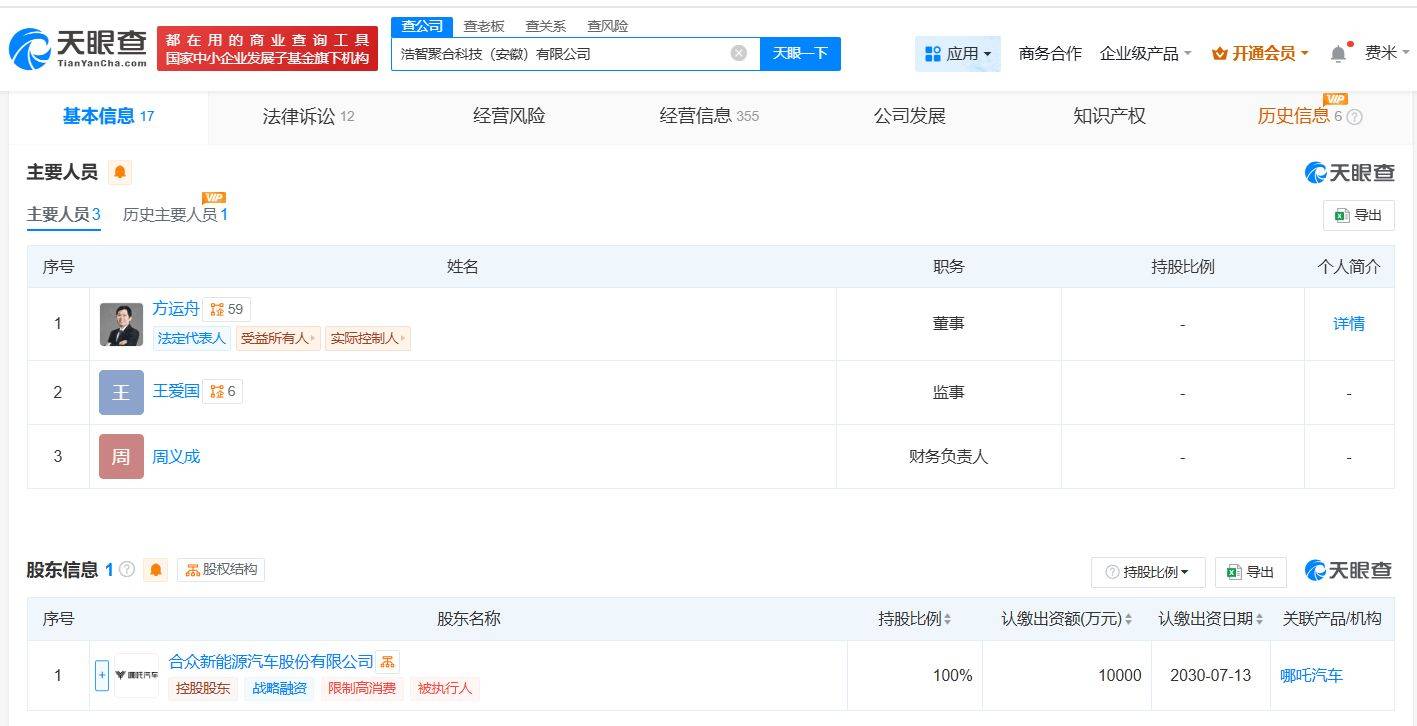Click the alert bell beside 主要人员 heading

pos(120,172)
